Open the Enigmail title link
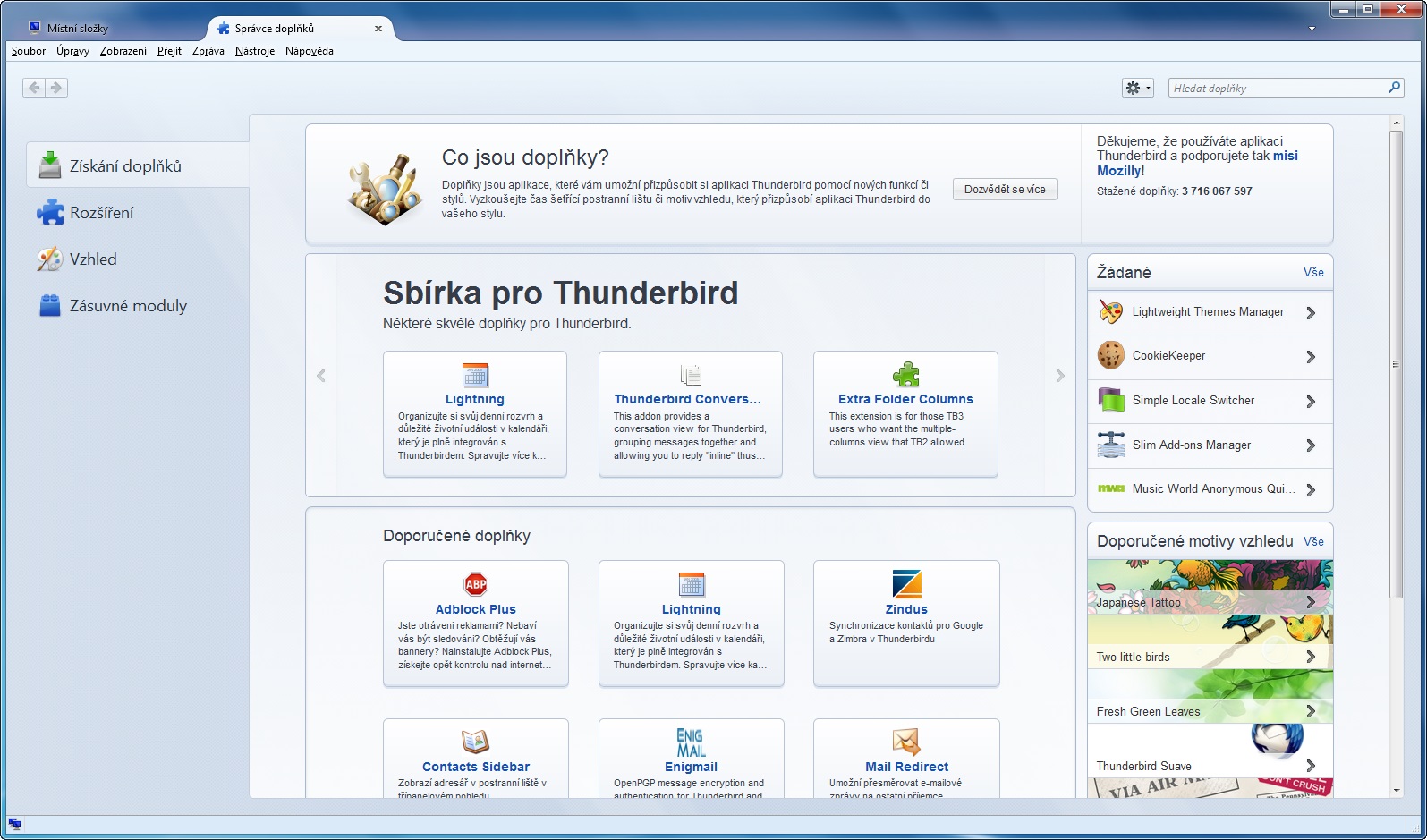The width and height of the screenshot is (1427, 840). point(691,767)
